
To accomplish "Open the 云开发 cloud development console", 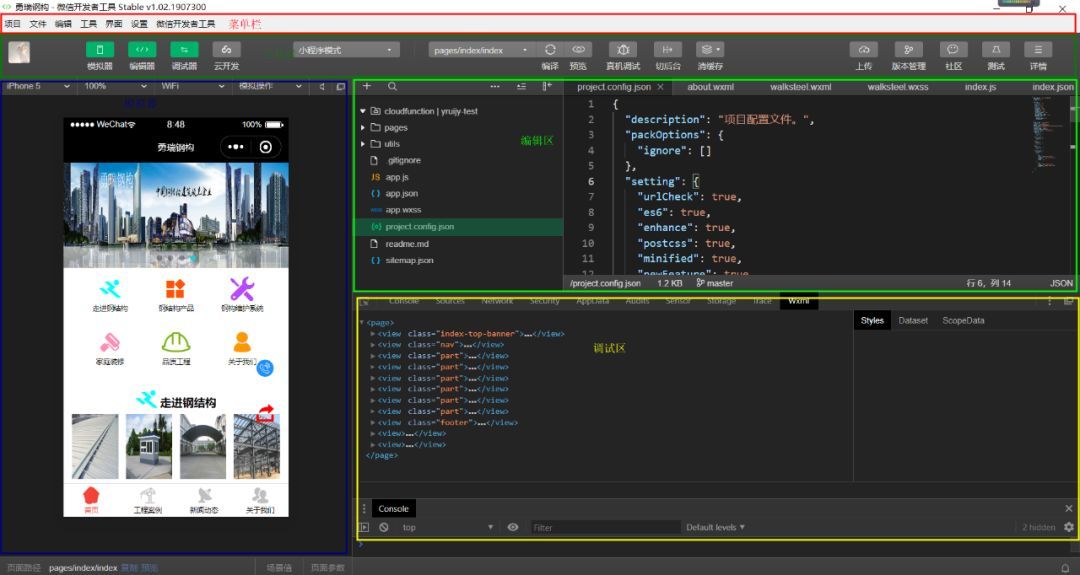I will point(226,50).
